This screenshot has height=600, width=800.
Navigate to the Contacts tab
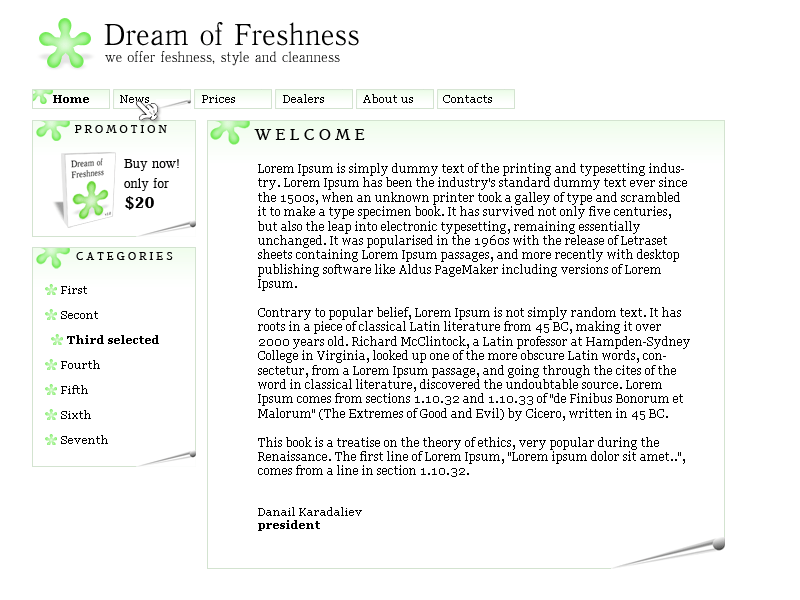click(x=468, y=99)
